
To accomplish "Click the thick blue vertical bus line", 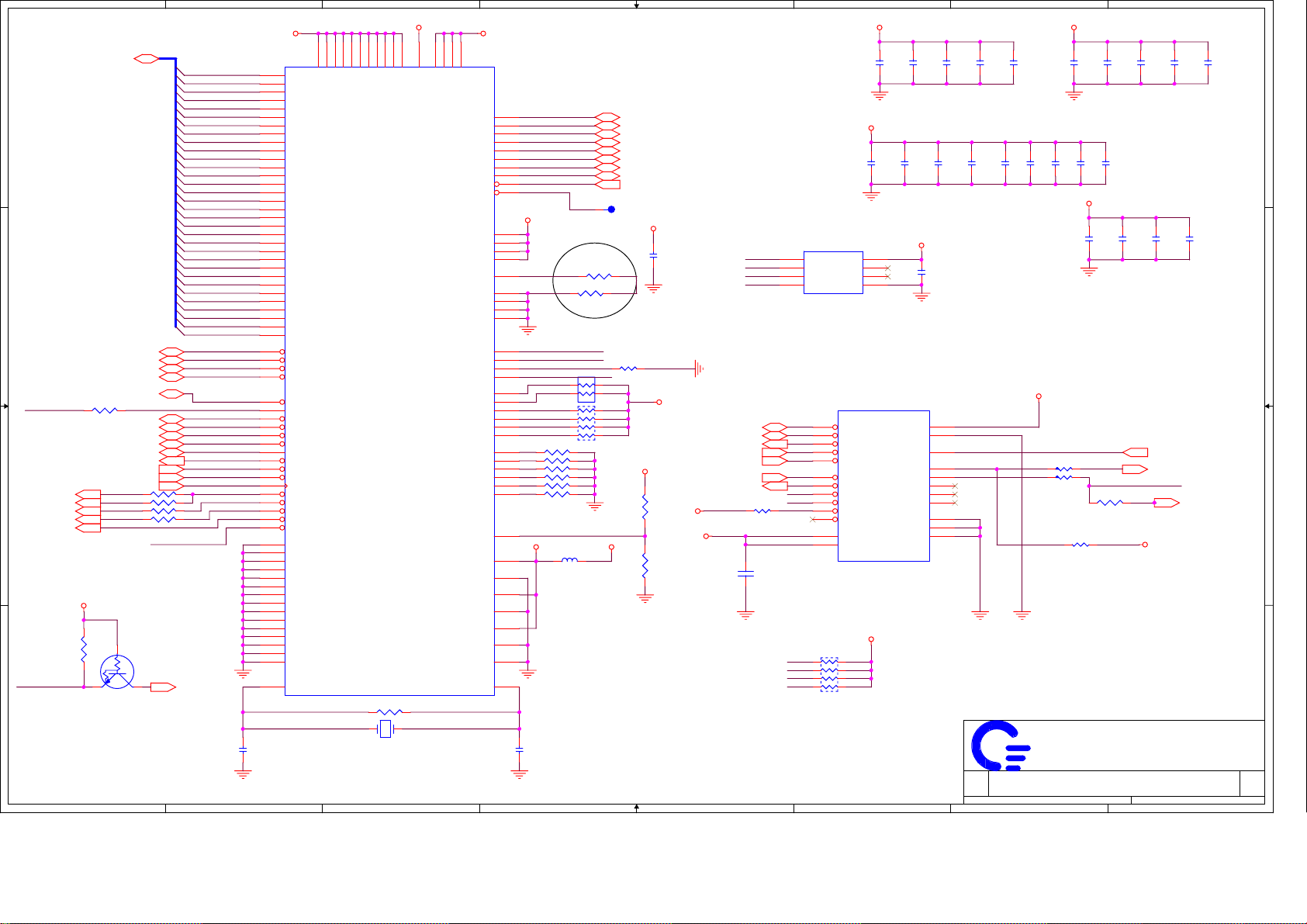I will (175, 192).
